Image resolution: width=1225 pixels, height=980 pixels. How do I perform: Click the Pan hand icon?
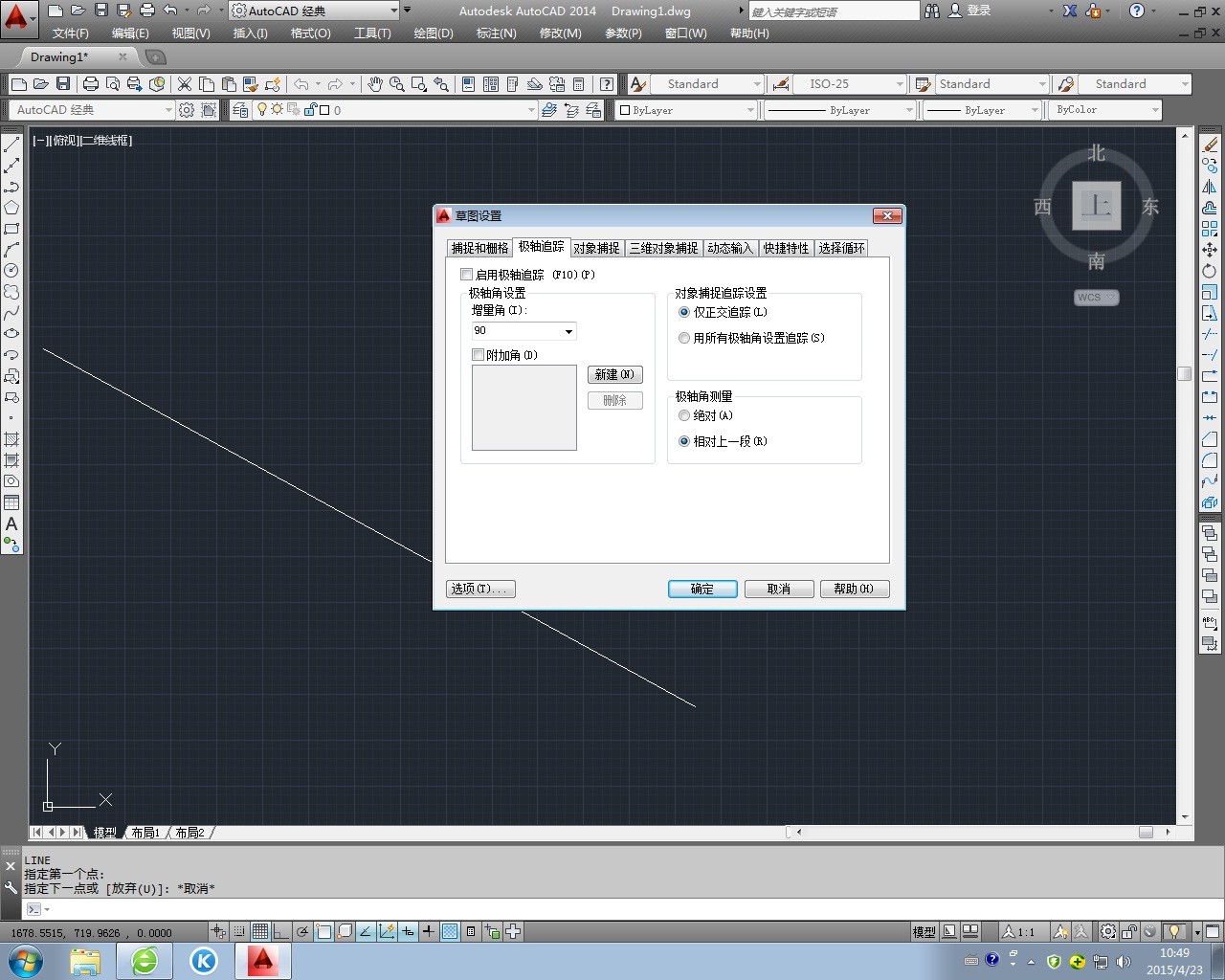tap(375, 84)
